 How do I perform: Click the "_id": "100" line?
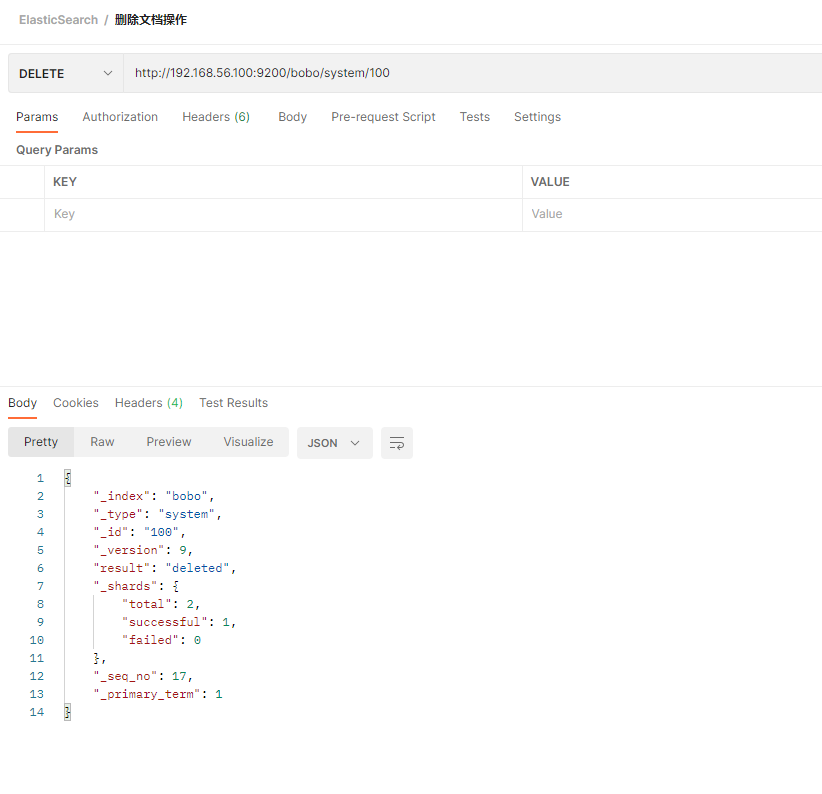[x=139, y=532]
